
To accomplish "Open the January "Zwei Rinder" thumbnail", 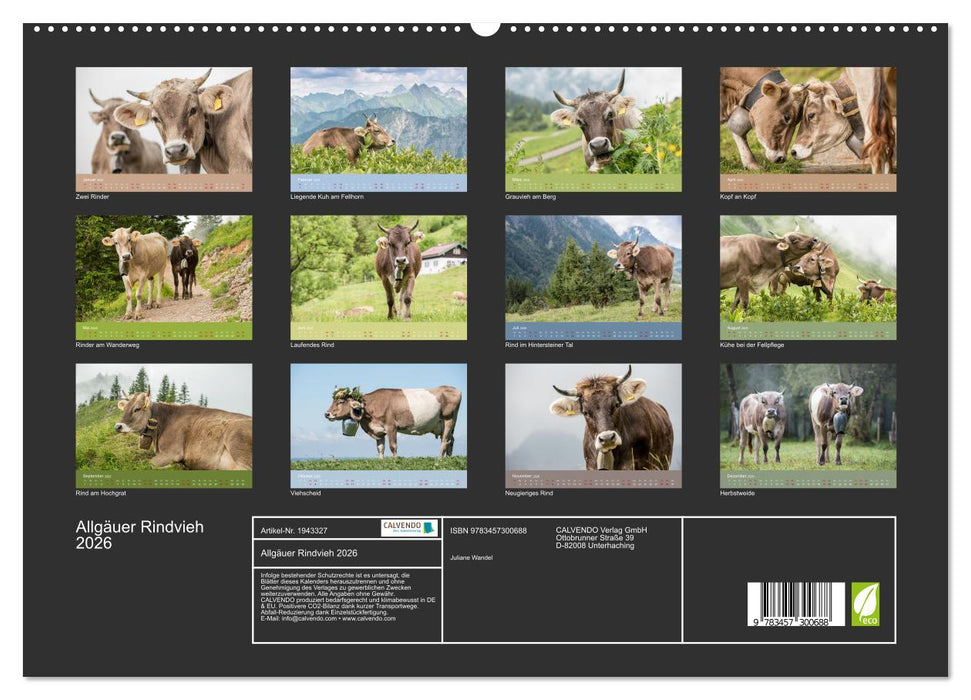I will (x=162, y=130).
